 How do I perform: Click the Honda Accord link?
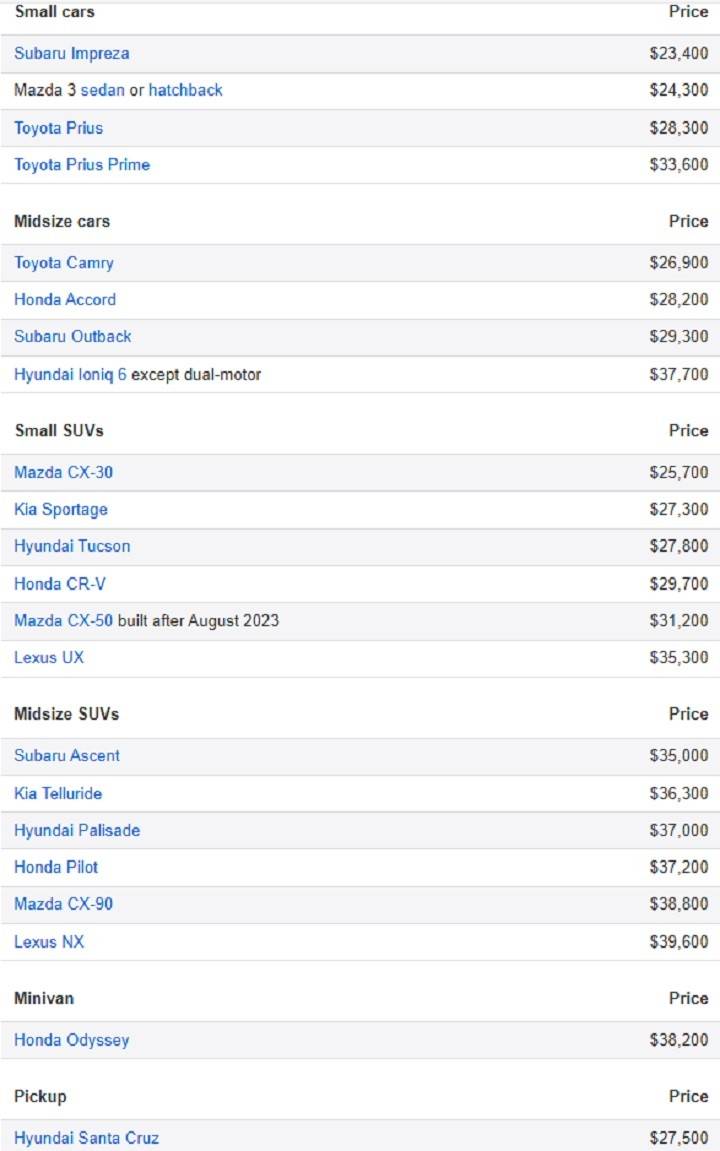point(65,300)
